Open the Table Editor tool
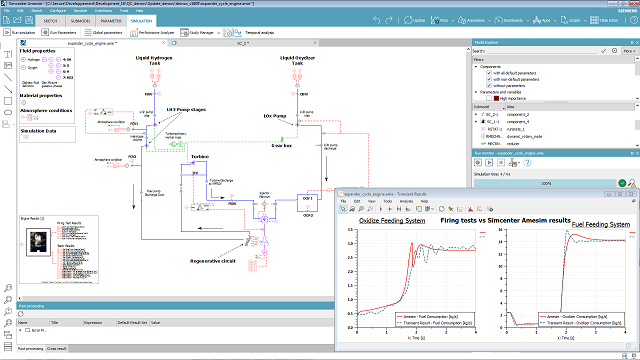This screenshot has width=640, height=360. pos(604,20)
